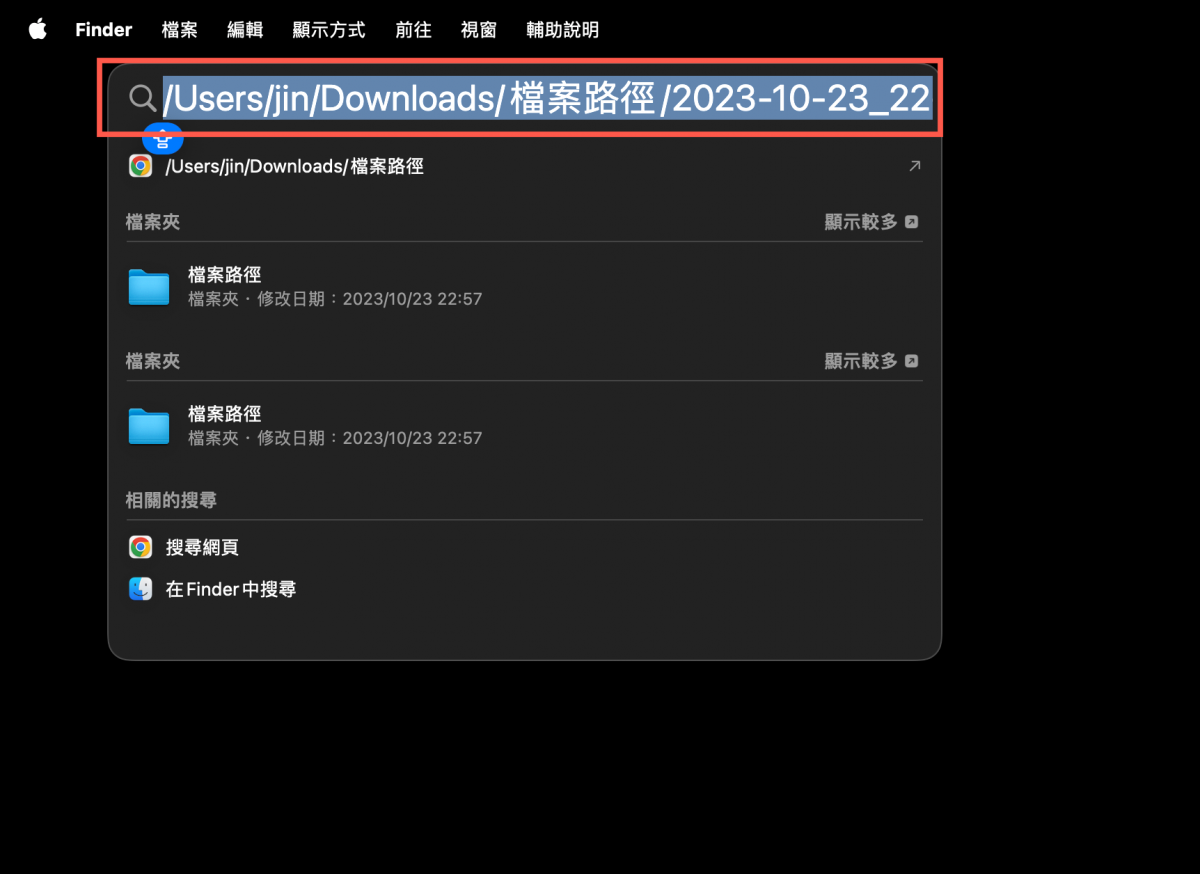The height and width of the screenshot is (874, 1200).
Task: Click the Chrome icon beside the Downloads path suggestion
Action: [x=141, y=166]
